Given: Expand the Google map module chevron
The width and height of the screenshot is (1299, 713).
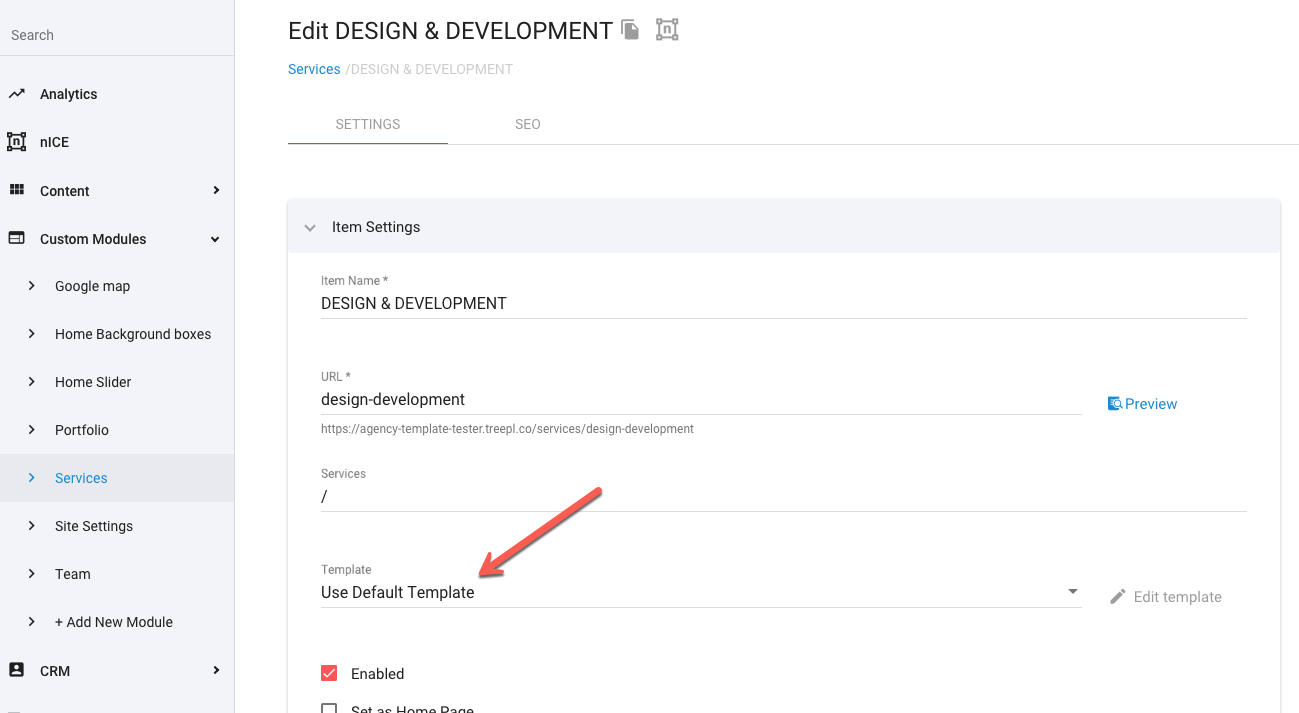Looking at the screenshot, I should 32,286.
